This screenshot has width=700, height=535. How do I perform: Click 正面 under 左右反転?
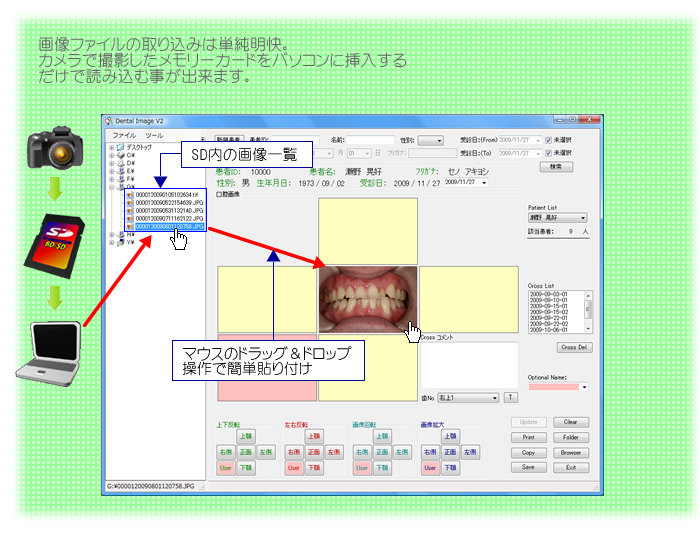(x=314, y=452)
